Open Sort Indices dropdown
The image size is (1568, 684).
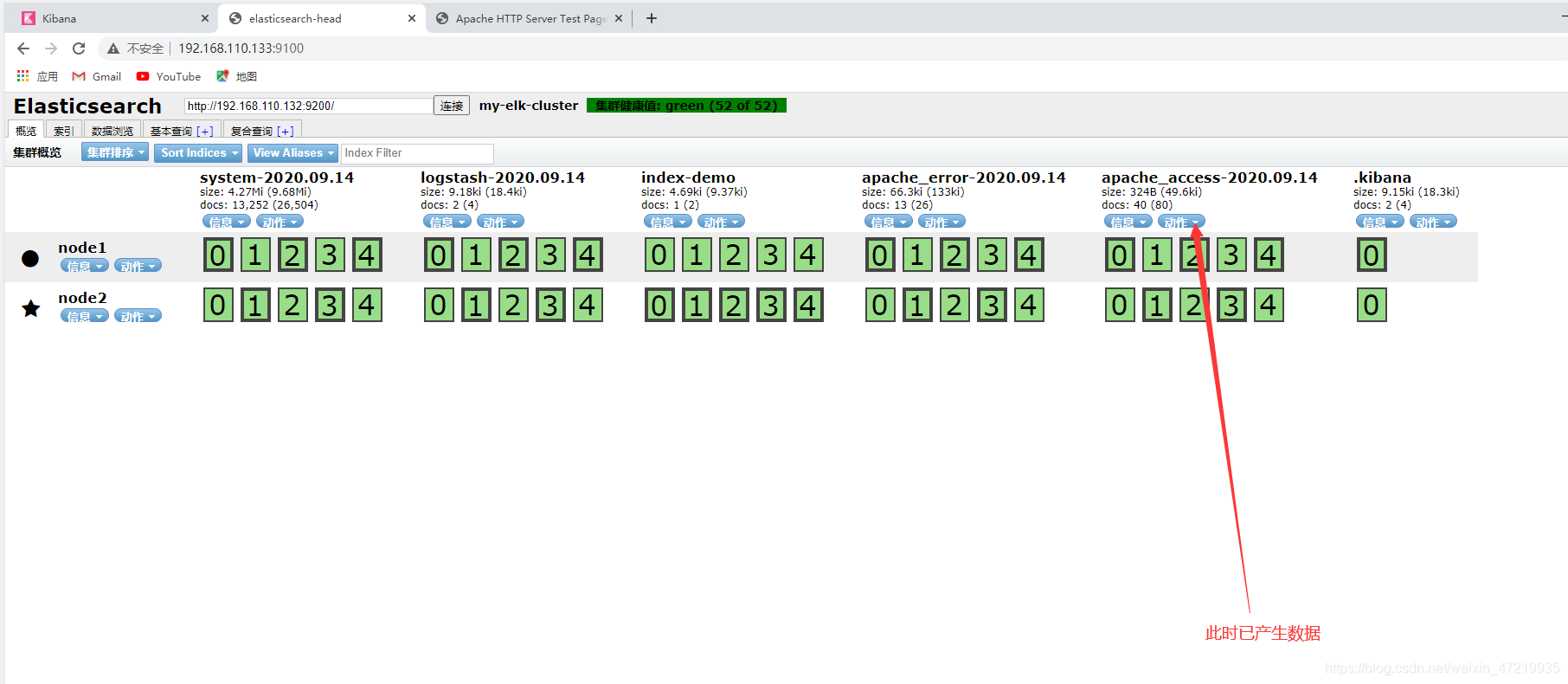(199, 152)
